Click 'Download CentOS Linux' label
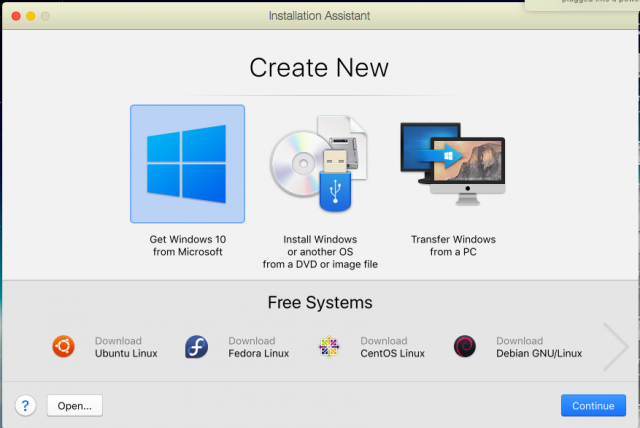This screenshot has height=428, width=640. coord(392,347)
